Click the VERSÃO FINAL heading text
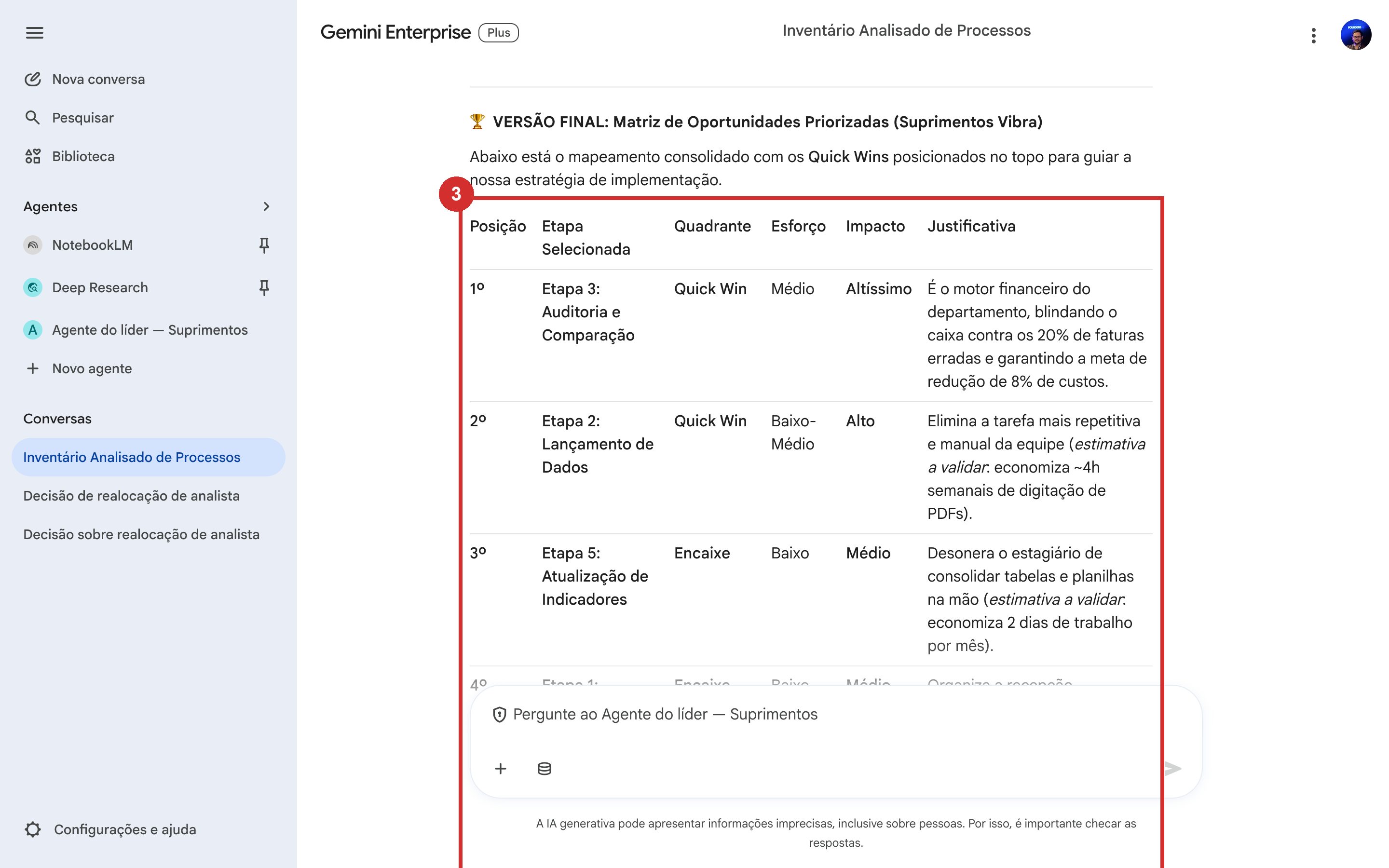The height and width of the screenshot is (868, 1389). coord(767,122)
